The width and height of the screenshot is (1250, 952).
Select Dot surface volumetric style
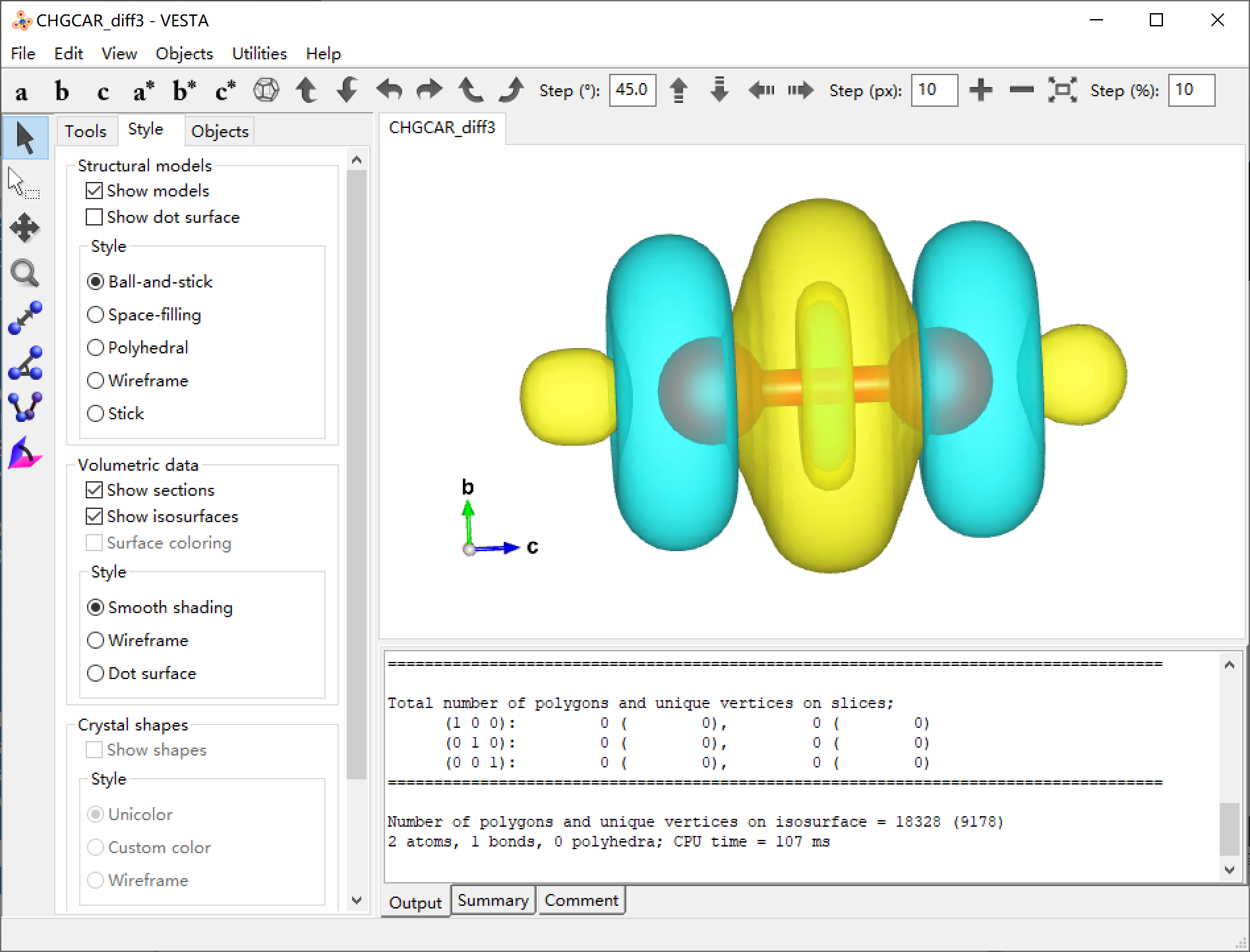(96, 674)
